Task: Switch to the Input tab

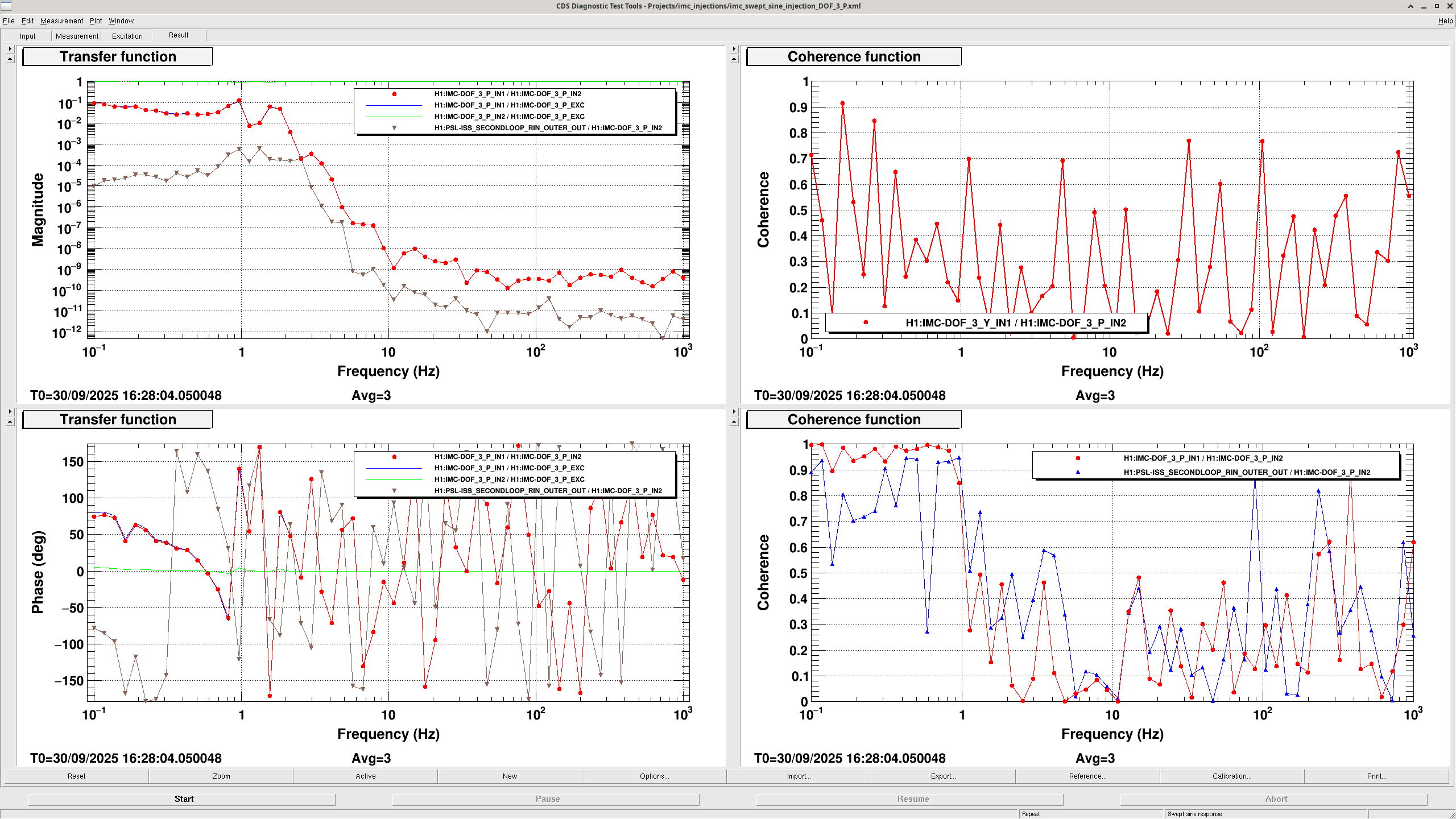Action: [27, 36]
